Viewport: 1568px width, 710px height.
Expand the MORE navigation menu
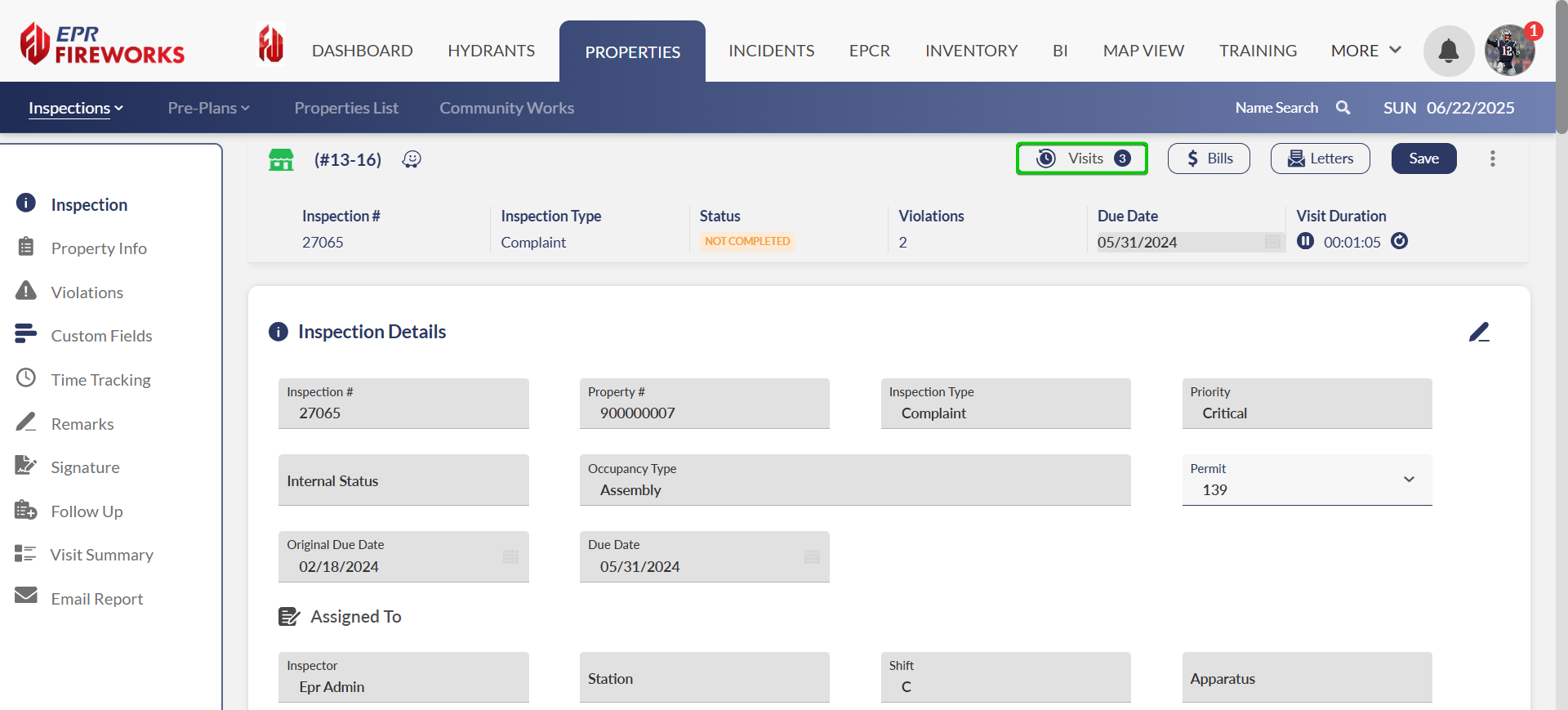pos(1365,51)
